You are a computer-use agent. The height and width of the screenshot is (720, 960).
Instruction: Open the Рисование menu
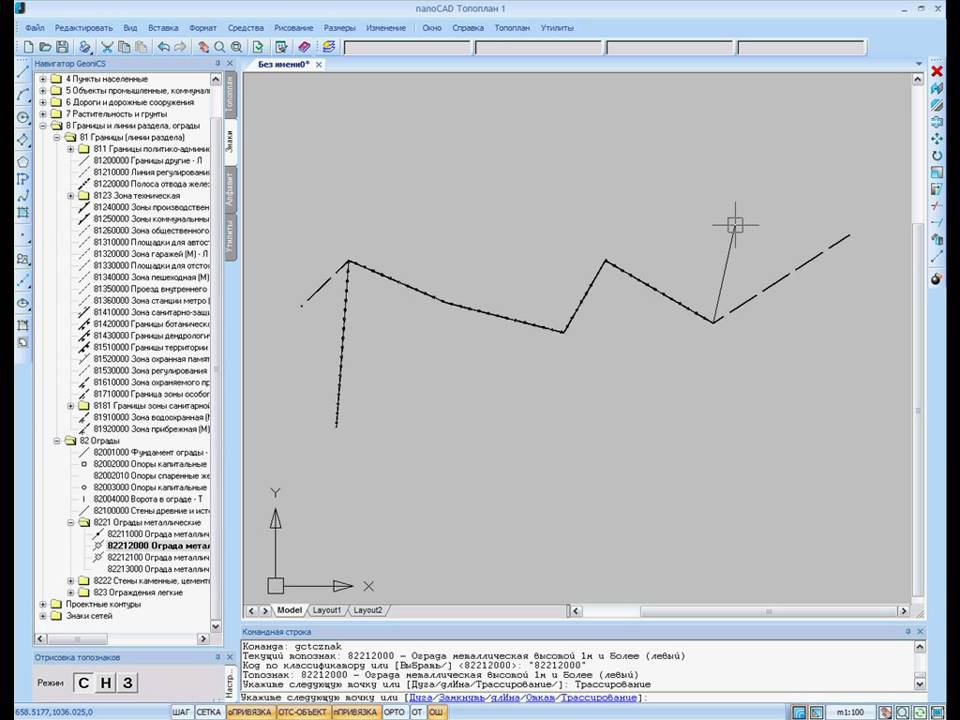pos(294,28)
